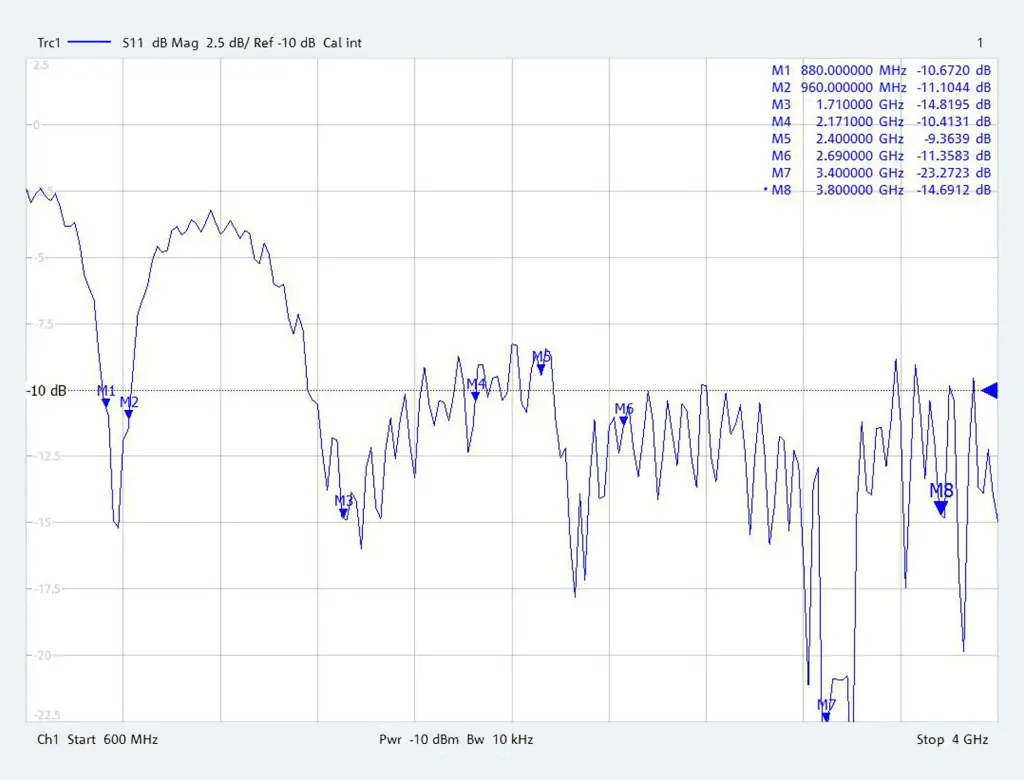Click marker M7 at the bottom of the graph
The image size is (1024, 780).
click(x=826, y=709)
